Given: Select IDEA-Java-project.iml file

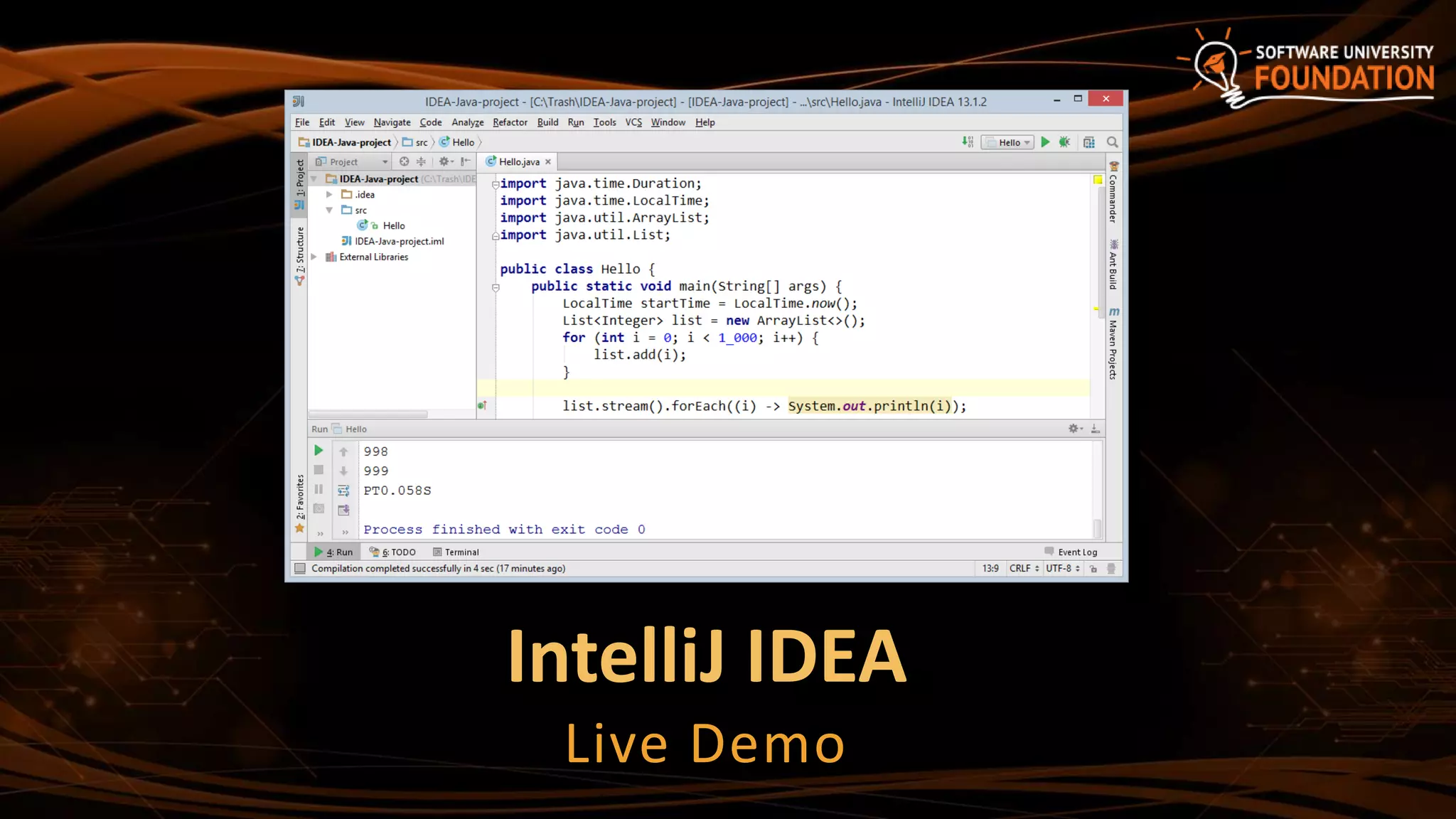Looking at the screenshot, I should coord(392,242).
